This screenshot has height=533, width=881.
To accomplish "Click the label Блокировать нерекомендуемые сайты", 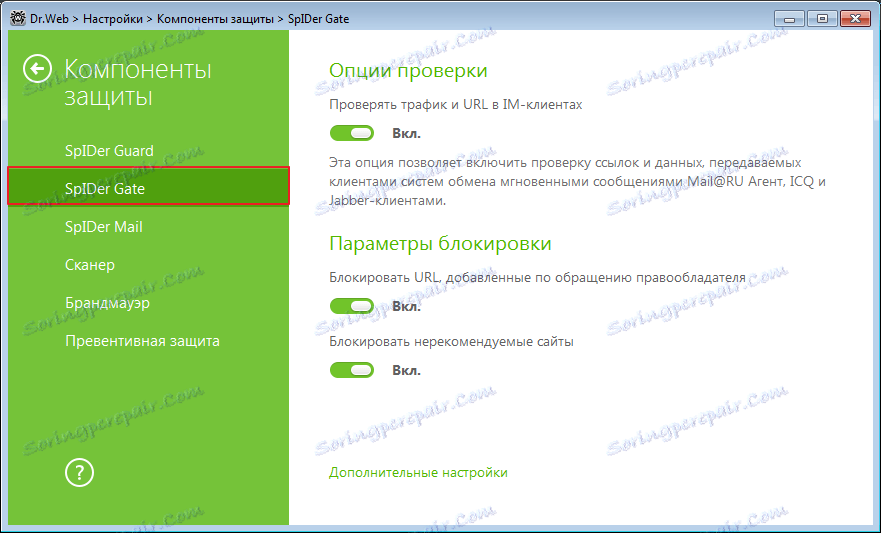I will point(451,341).
